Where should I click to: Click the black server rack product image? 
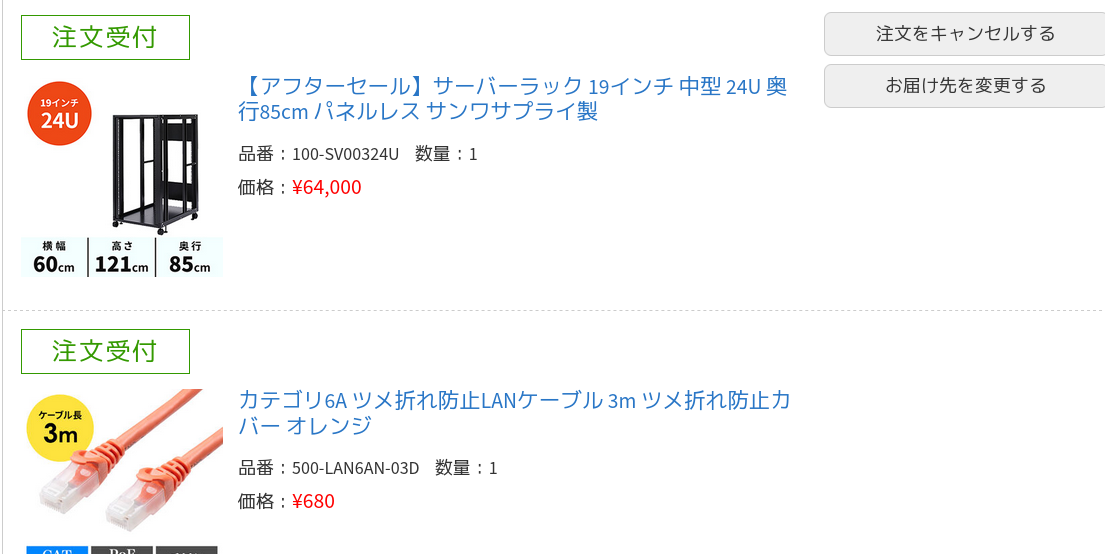[x=154, y=170]
